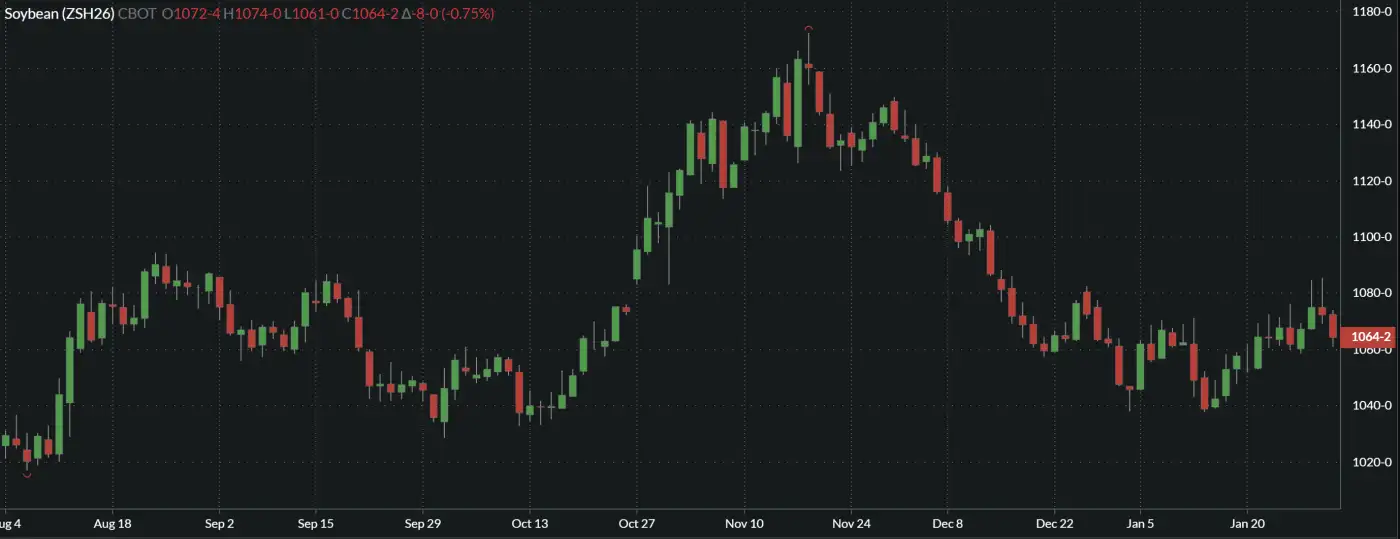
Task: Click the 1100-0 price axis label
Action: point(1372,237)
